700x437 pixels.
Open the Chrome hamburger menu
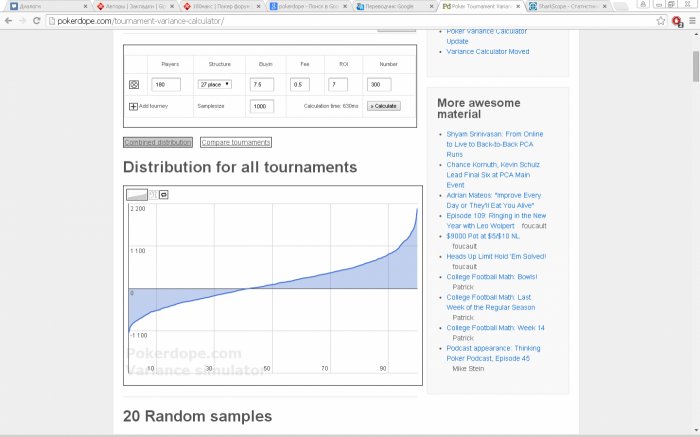[x=692, y=21]
